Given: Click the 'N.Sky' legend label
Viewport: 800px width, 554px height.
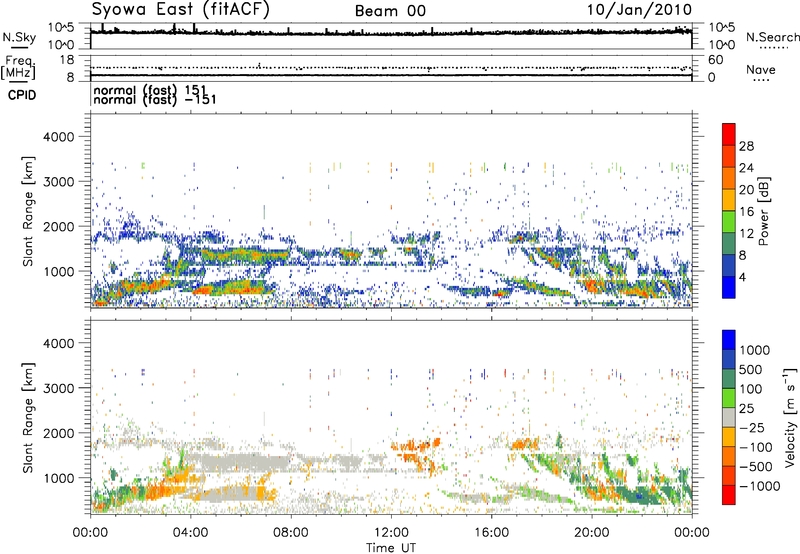Looking at the screenshot, I should pos(19,37).
